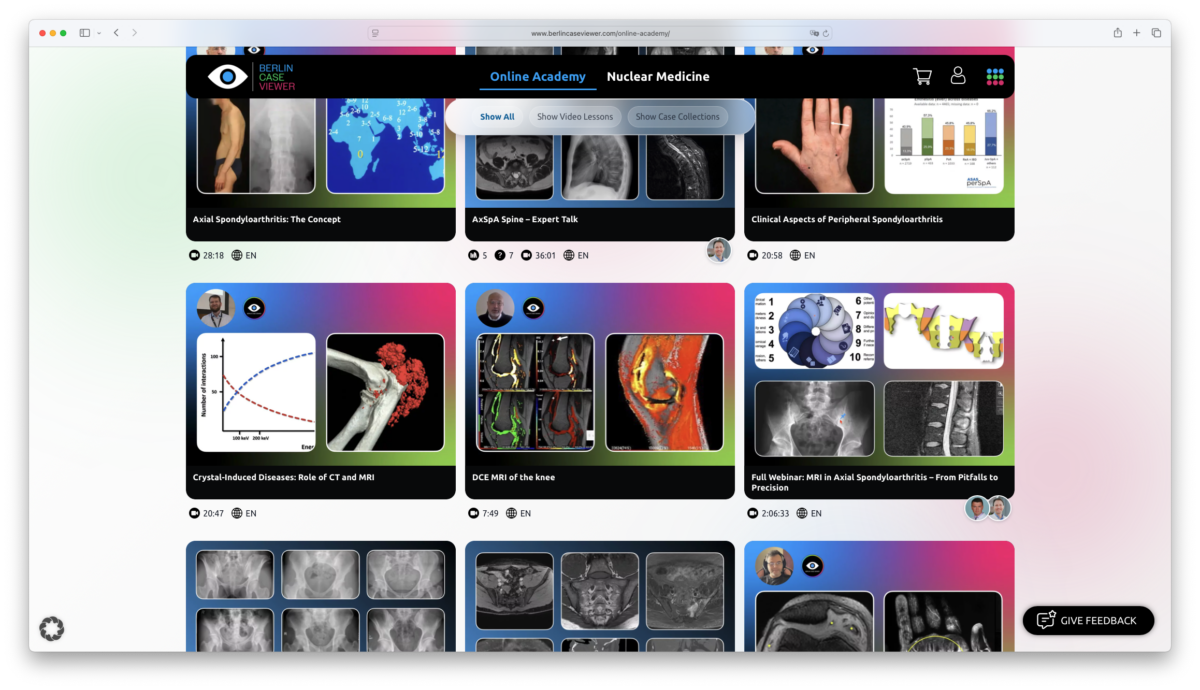Click eye badge on DCE MRI knee card
Image resolution: width=1200 pixels, height=690 pixels.
tap(533, 308)
